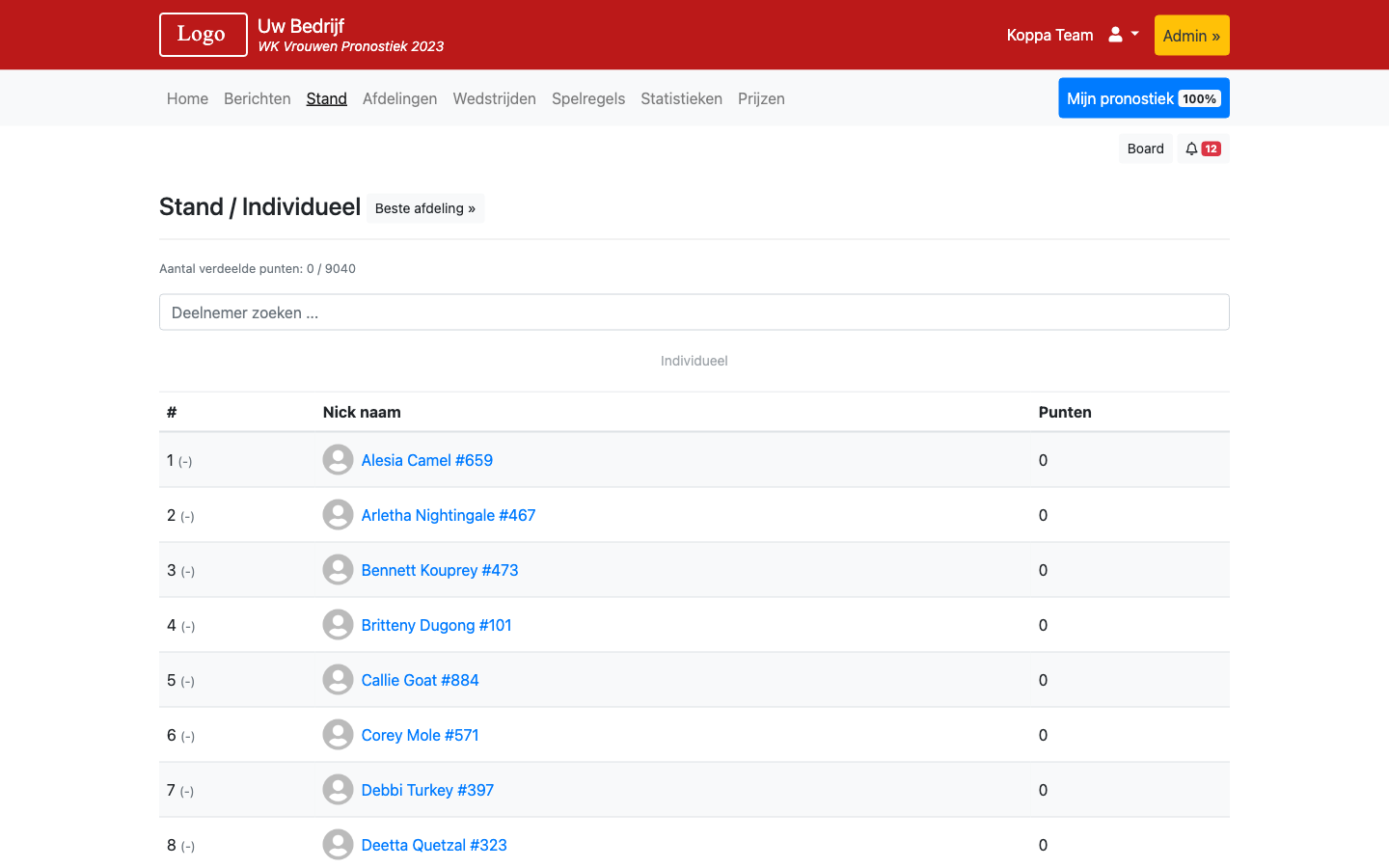
Task: Open the Admin panel button
Action: click(1191, 36)
